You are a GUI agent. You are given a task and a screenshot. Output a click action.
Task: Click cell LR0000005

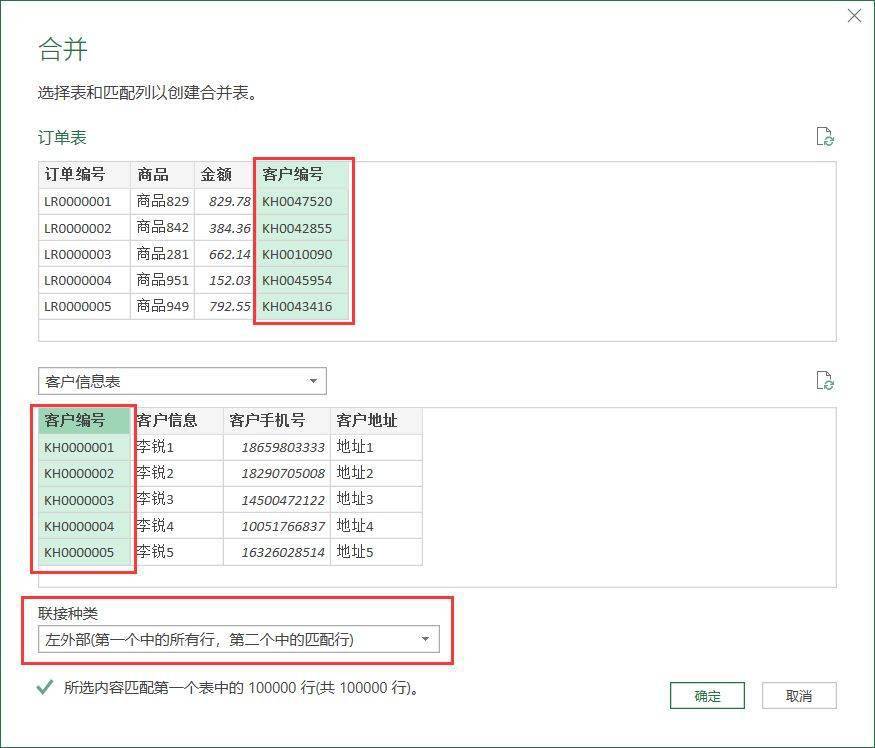(84, 306)
